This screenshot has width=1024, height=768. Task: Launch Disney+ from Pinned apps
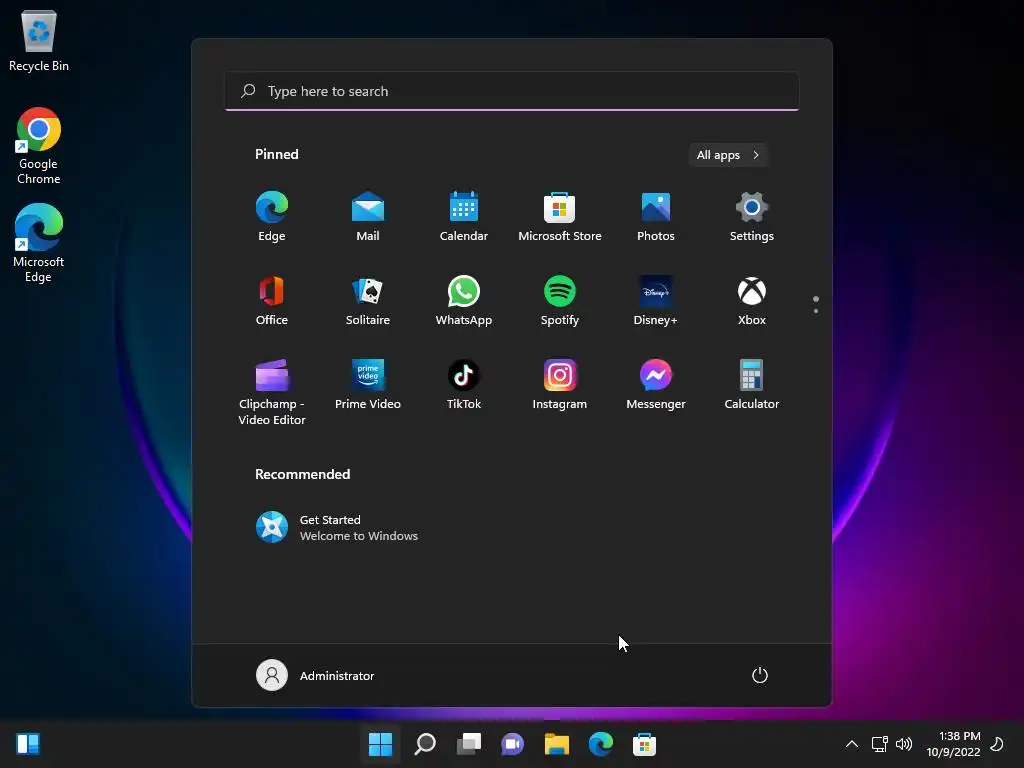656,301
